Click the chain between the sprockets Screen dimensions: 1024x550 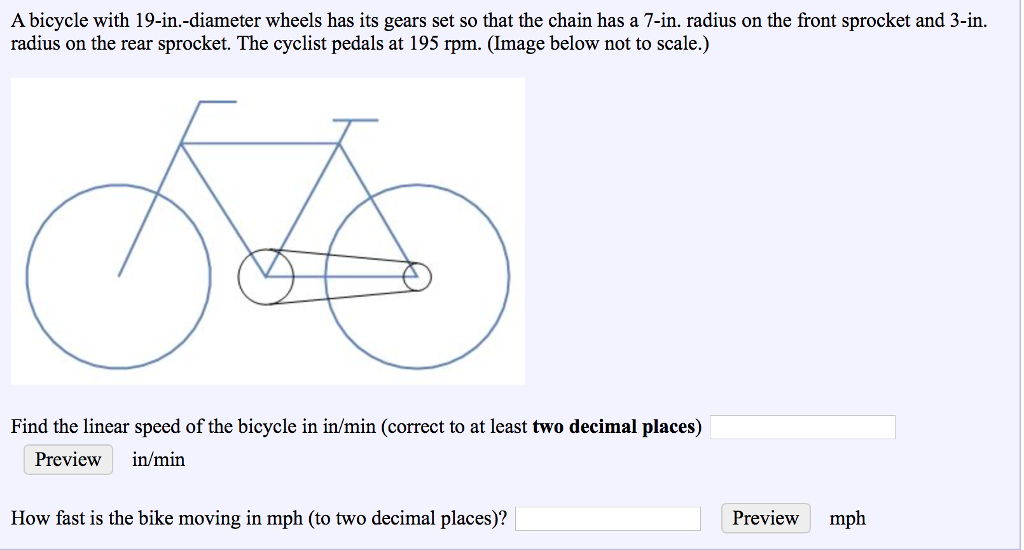tap(345, 256)
